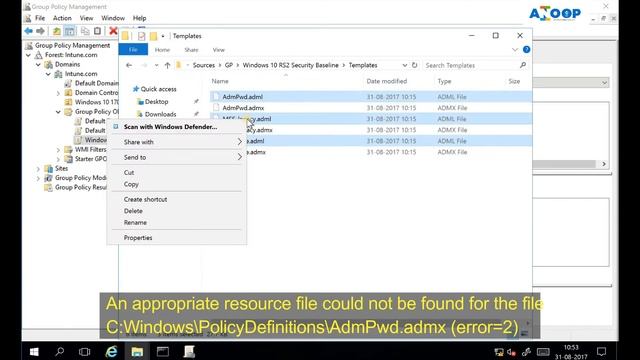Select Downloads in navigation pane

160,114
